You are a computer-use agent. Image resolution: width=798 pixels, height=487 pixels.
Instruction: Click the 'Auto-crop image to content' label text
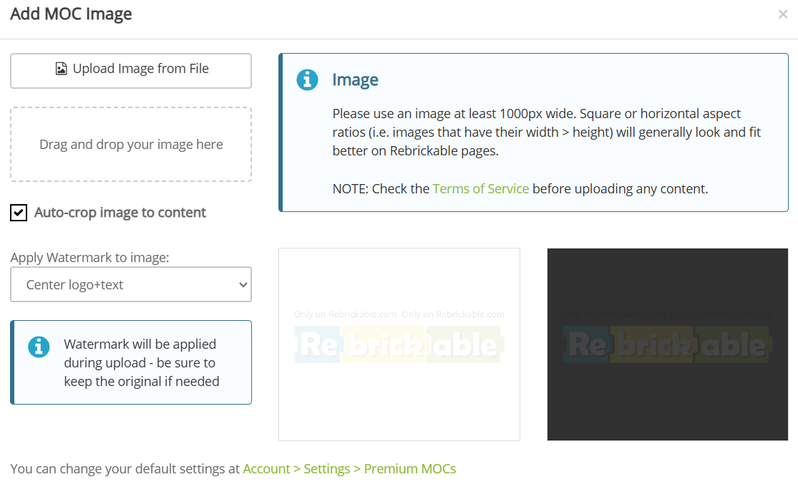tap(120, 213)
